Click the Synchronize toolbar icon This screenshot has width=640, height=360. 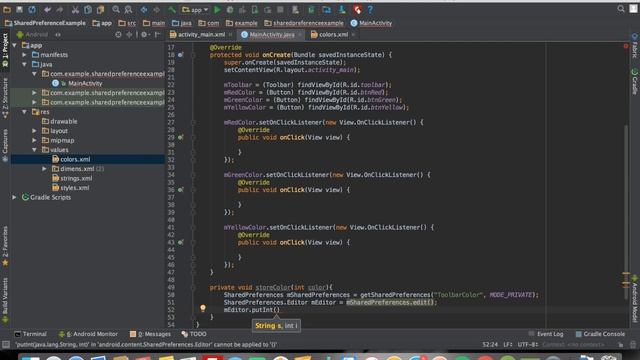click(32, 9)
